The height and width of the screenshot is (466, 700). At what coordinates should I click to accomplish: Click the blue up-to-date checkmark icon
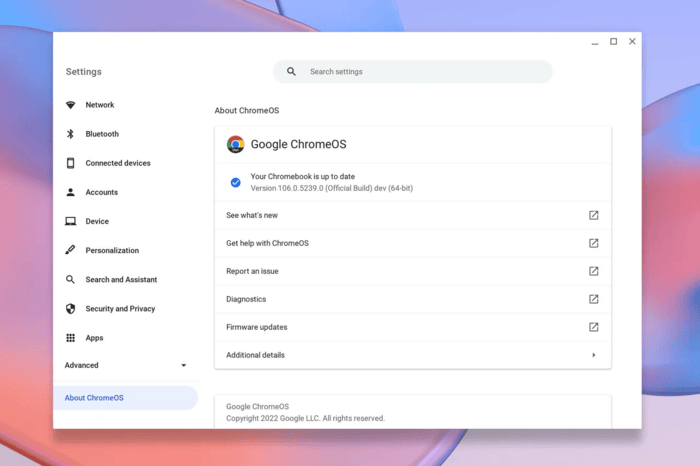click(236, 183)
